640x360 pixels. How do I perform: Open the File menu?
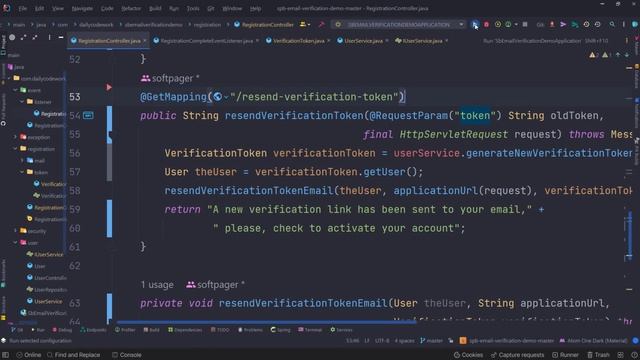[x=23, y=8]
